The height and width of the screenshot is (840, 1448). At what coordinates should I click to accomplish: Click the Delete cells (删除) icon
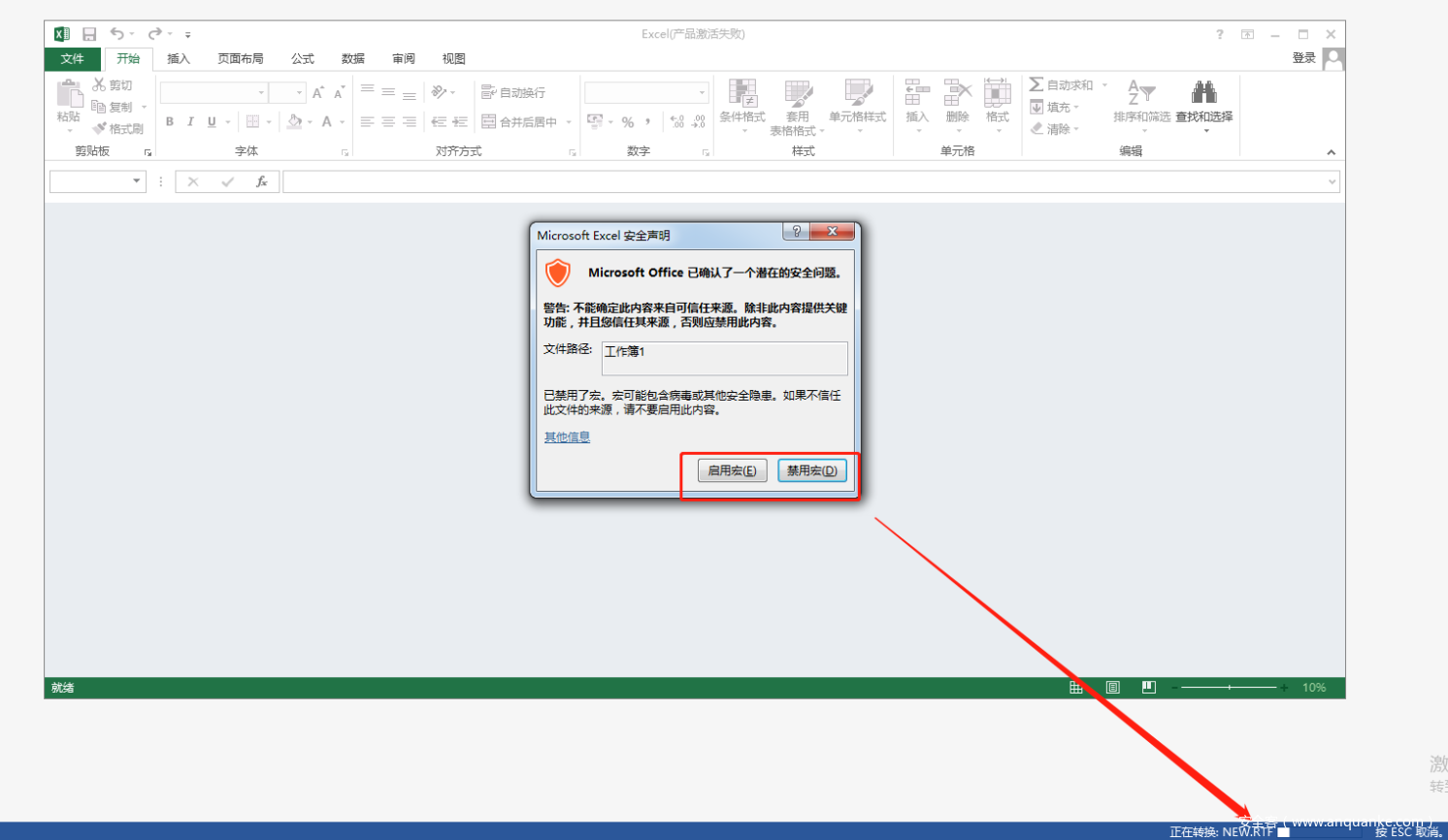click(957, 93)
